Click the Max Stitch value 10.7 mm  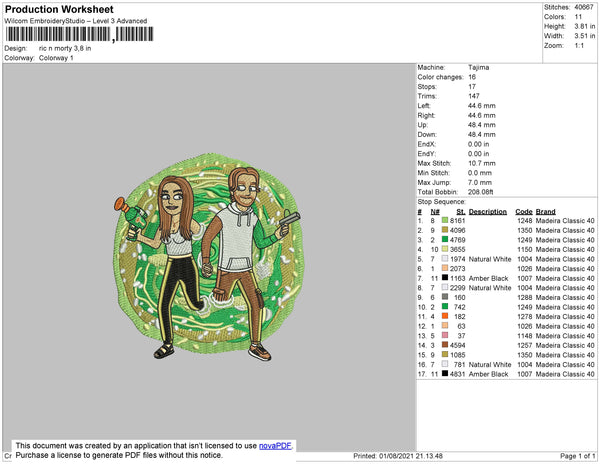[482, 163]
